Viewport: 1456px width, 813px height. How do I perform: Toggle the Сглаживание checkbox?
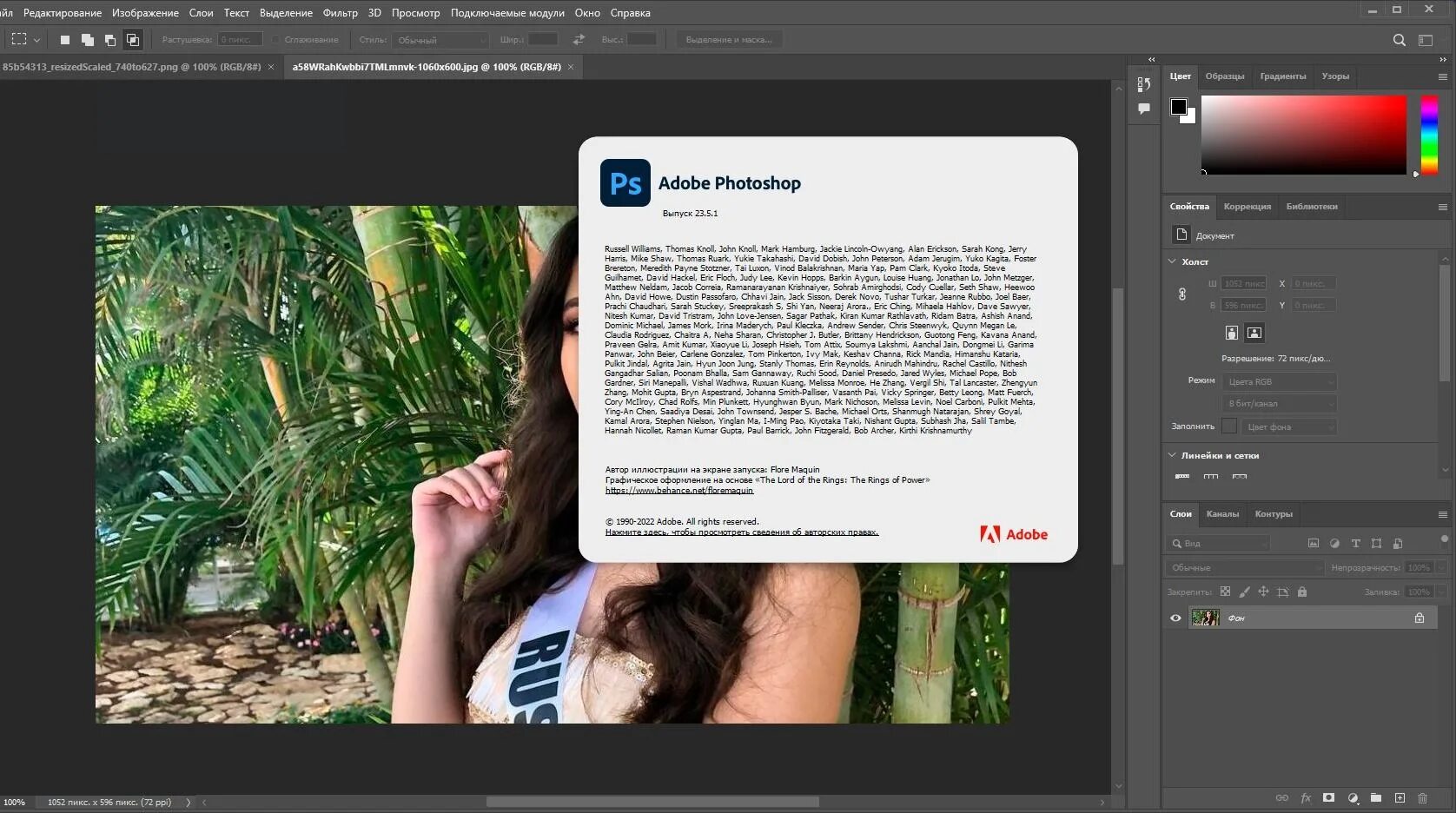275,40
